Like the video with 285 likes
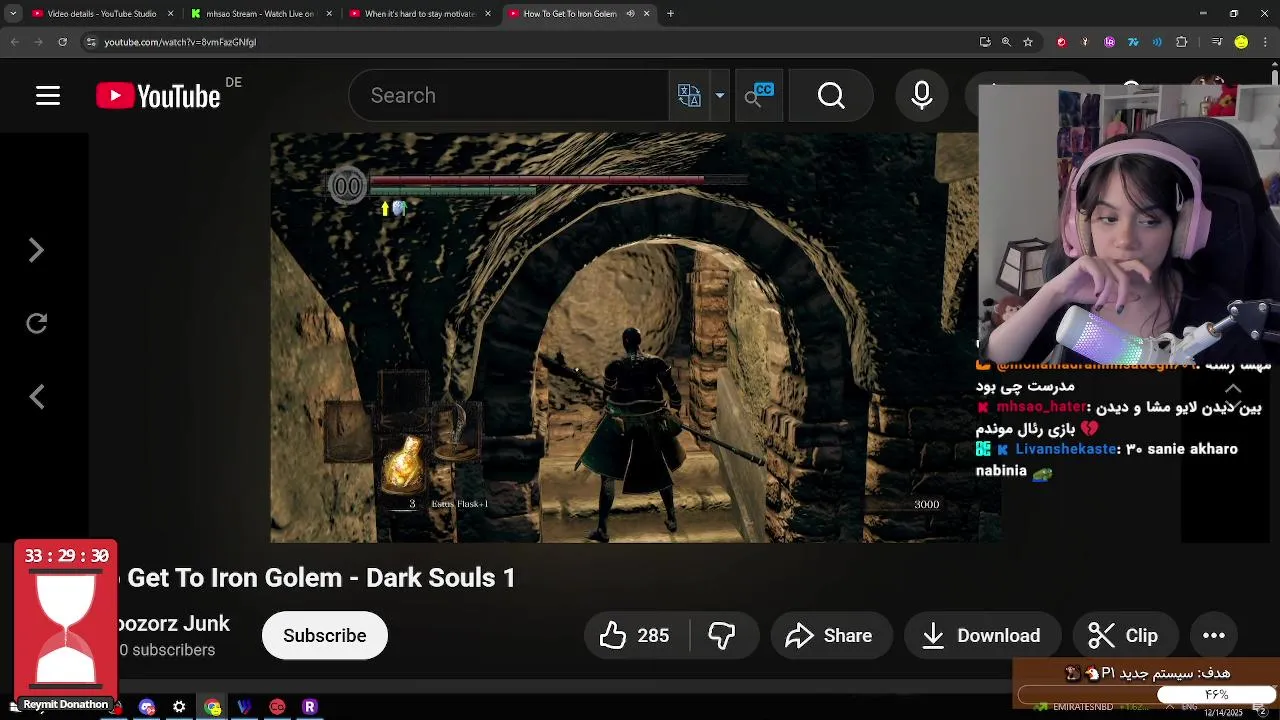The image size is (1280, 720). 636,636
